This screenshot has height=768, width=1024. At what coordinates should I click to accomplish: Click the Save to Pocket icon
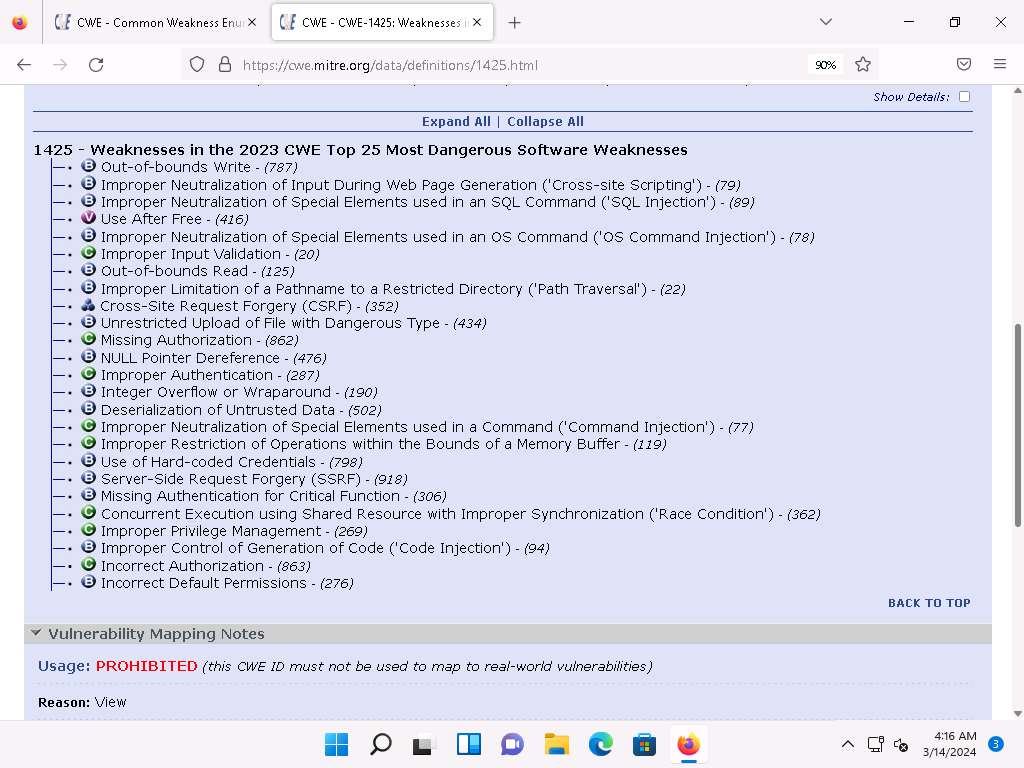(x=964, y=64)
